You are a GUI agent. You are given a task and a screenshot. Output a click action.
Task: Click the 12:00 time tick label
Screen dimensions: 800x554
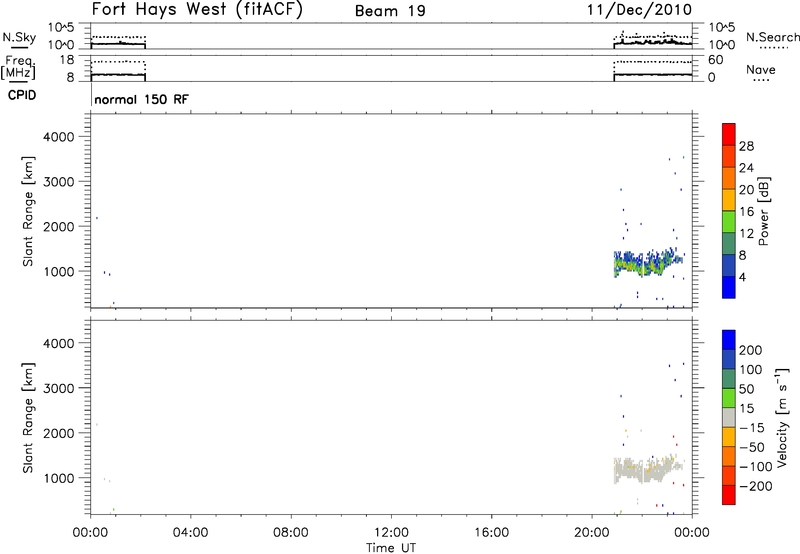click(391, 533)
